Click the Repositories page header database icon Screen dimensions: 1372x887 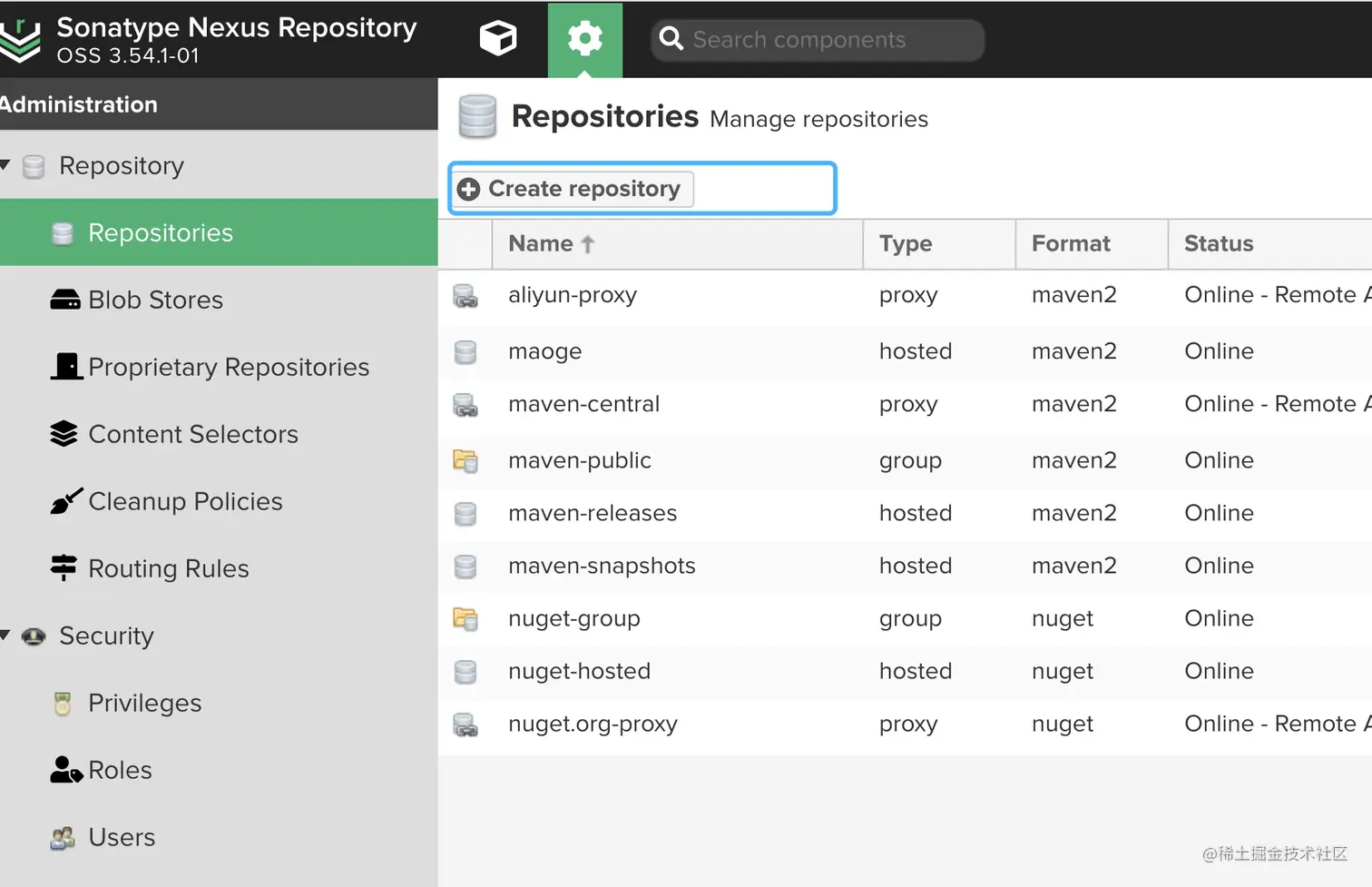click(477, 117)
